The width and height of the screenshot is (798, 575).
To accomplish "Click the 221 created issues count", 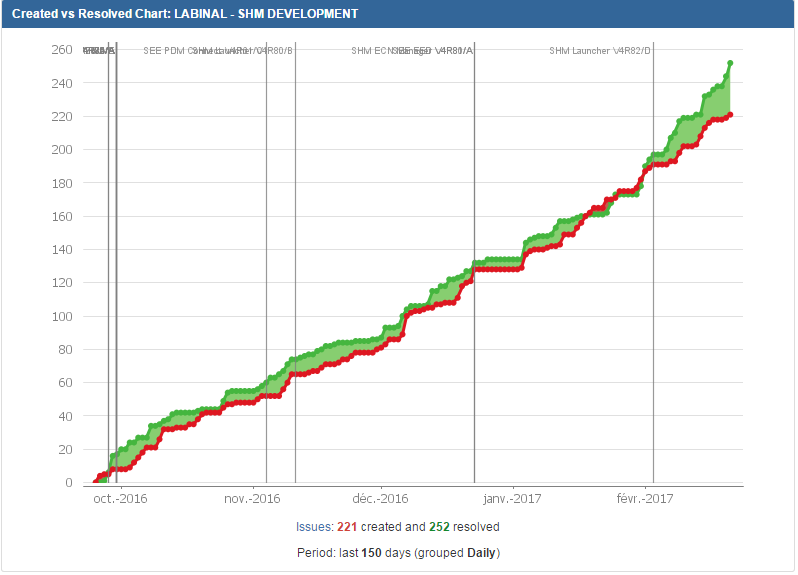I will pyautogui.click(x=347, y=526).
